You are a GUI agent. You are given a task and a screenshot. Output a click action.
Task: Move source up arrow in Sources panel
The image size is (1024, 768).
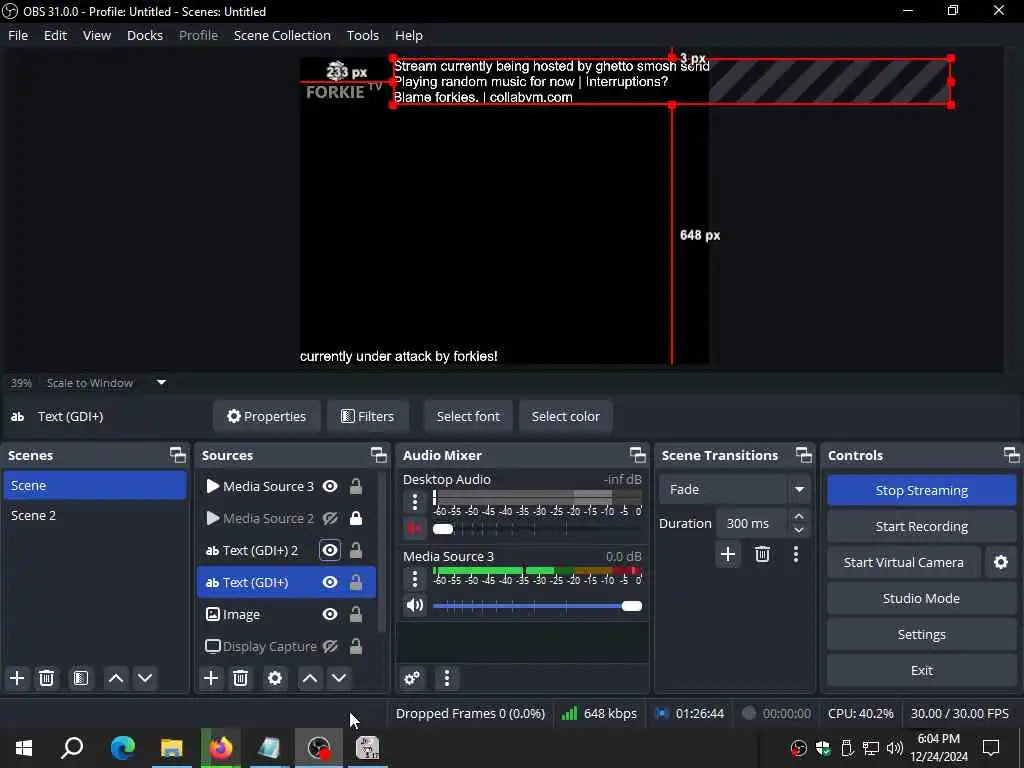[x=310, y=678]
